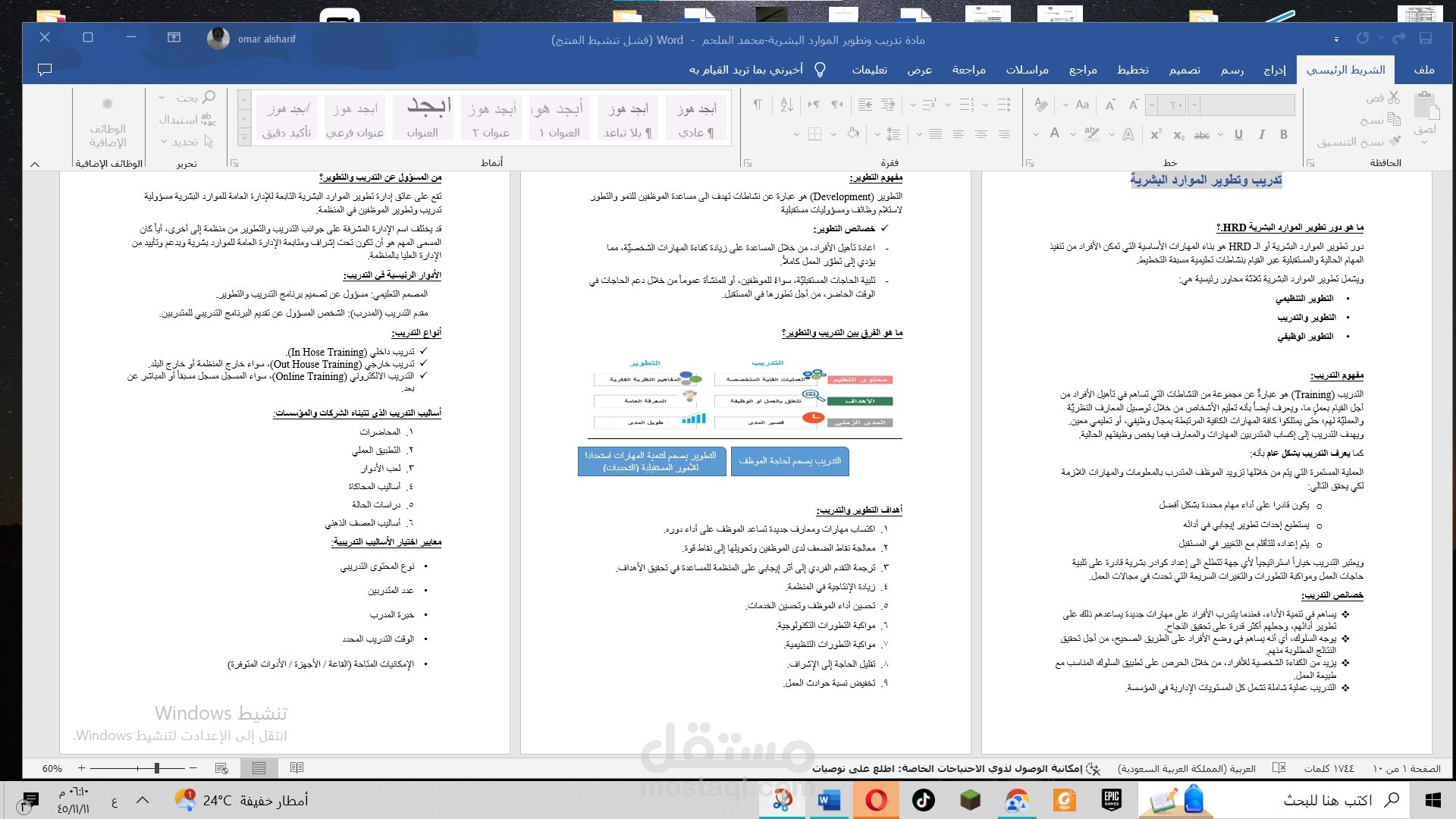Click the Numbering list icon
The image size is (1456, 819).
tap(967, 105)
